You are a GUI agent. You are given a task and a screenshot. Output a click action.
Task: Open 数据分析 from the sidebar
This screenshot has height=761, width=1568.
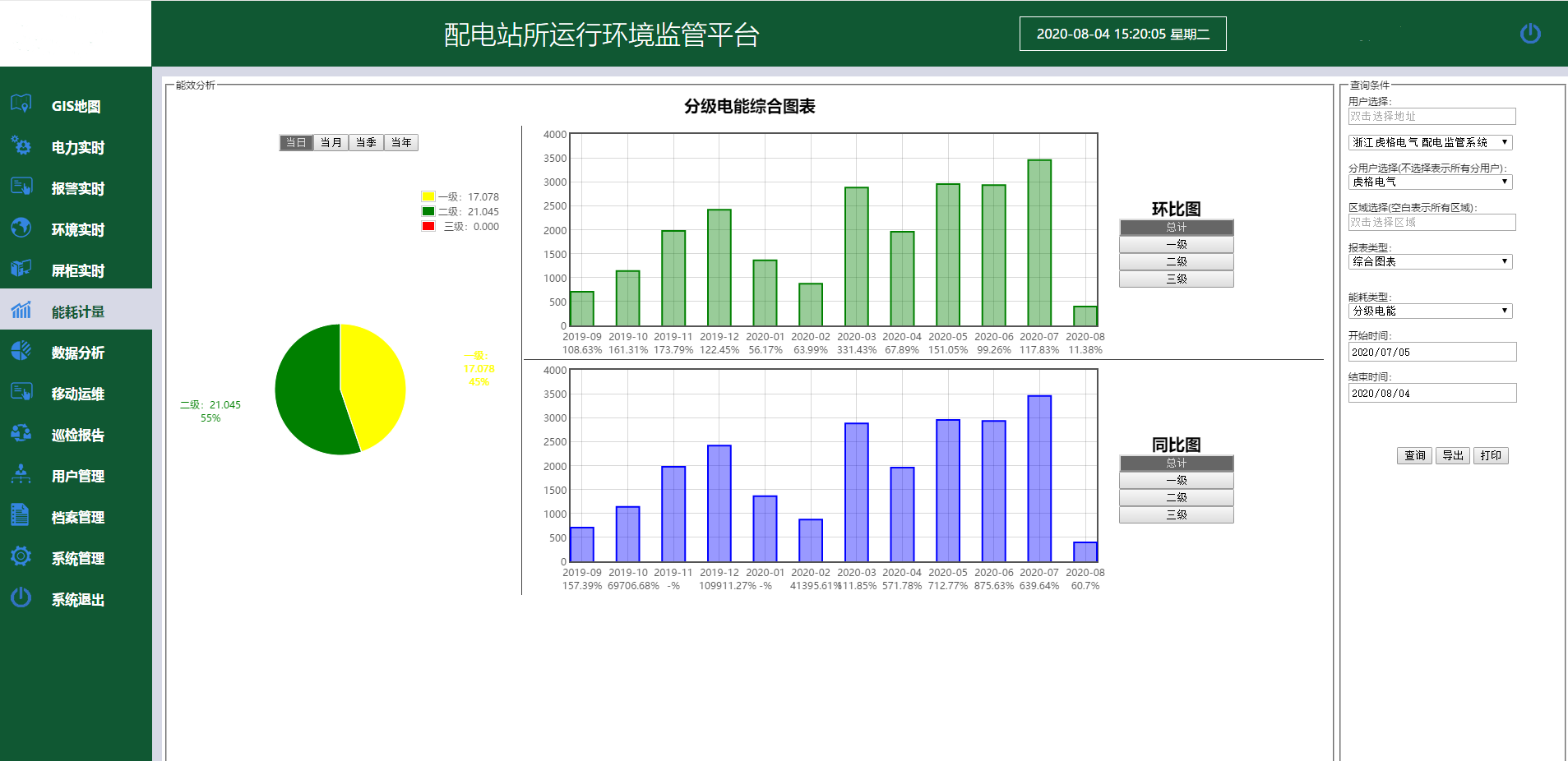pyautogui.click(x=76, y=353)
